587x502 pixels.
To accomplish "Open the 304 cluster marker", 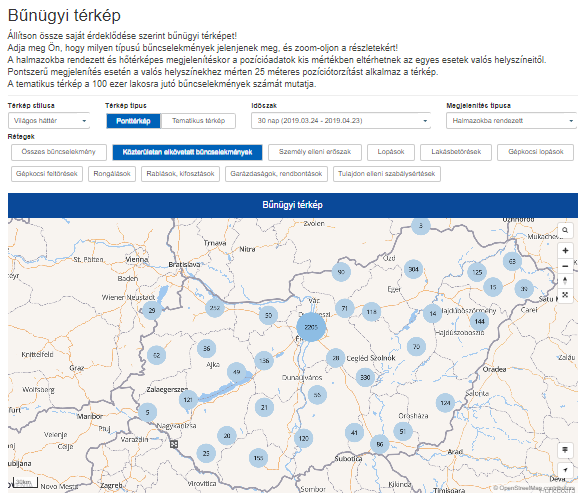I will coord(413,269).
